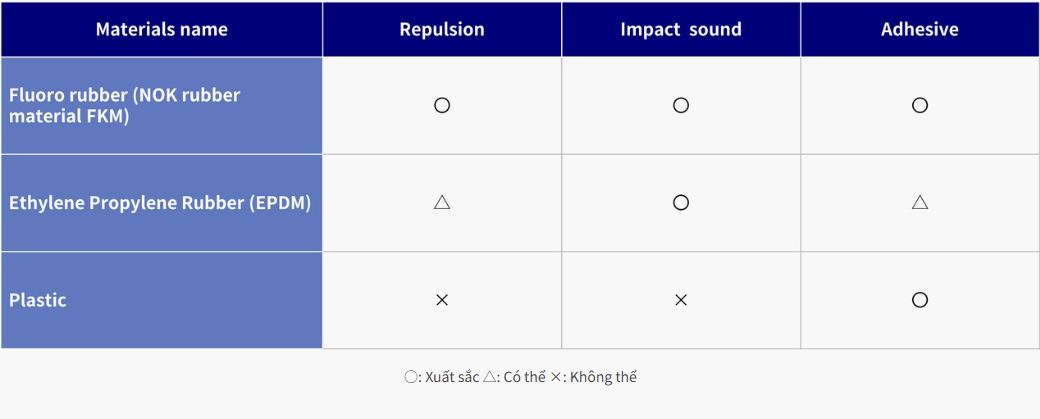Image resolution: width=1040 pixels, height=419 pixels.
Task: Select the triangle symbol for EPDM Repulsion
Action: click(x=442, y=202)
